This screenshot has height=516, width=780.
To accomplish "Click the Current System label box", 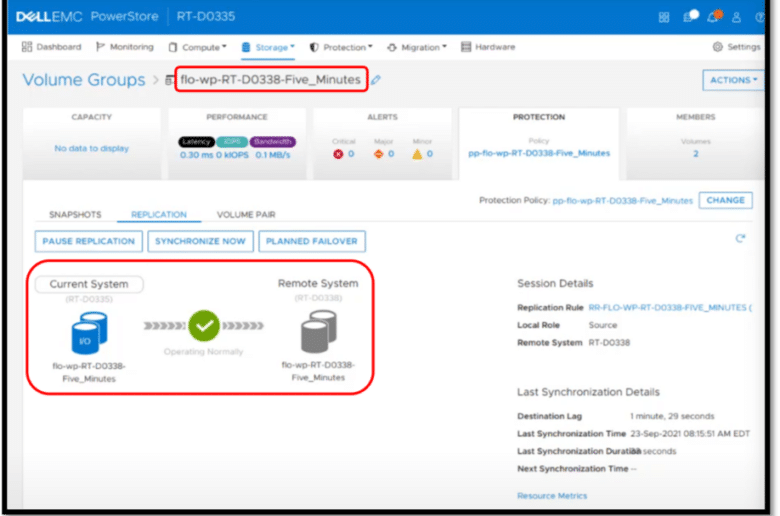I will pos(89,284).
